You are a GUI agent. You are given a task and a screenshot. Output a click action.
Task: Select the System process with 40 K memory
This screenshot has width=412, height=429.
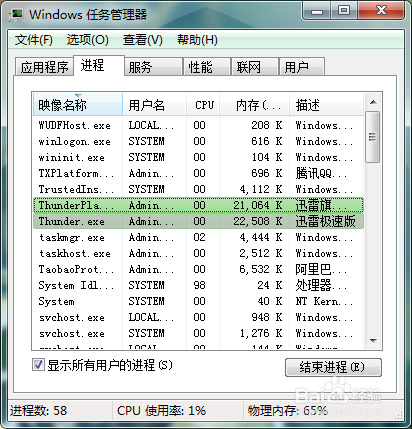pos(198,301)
